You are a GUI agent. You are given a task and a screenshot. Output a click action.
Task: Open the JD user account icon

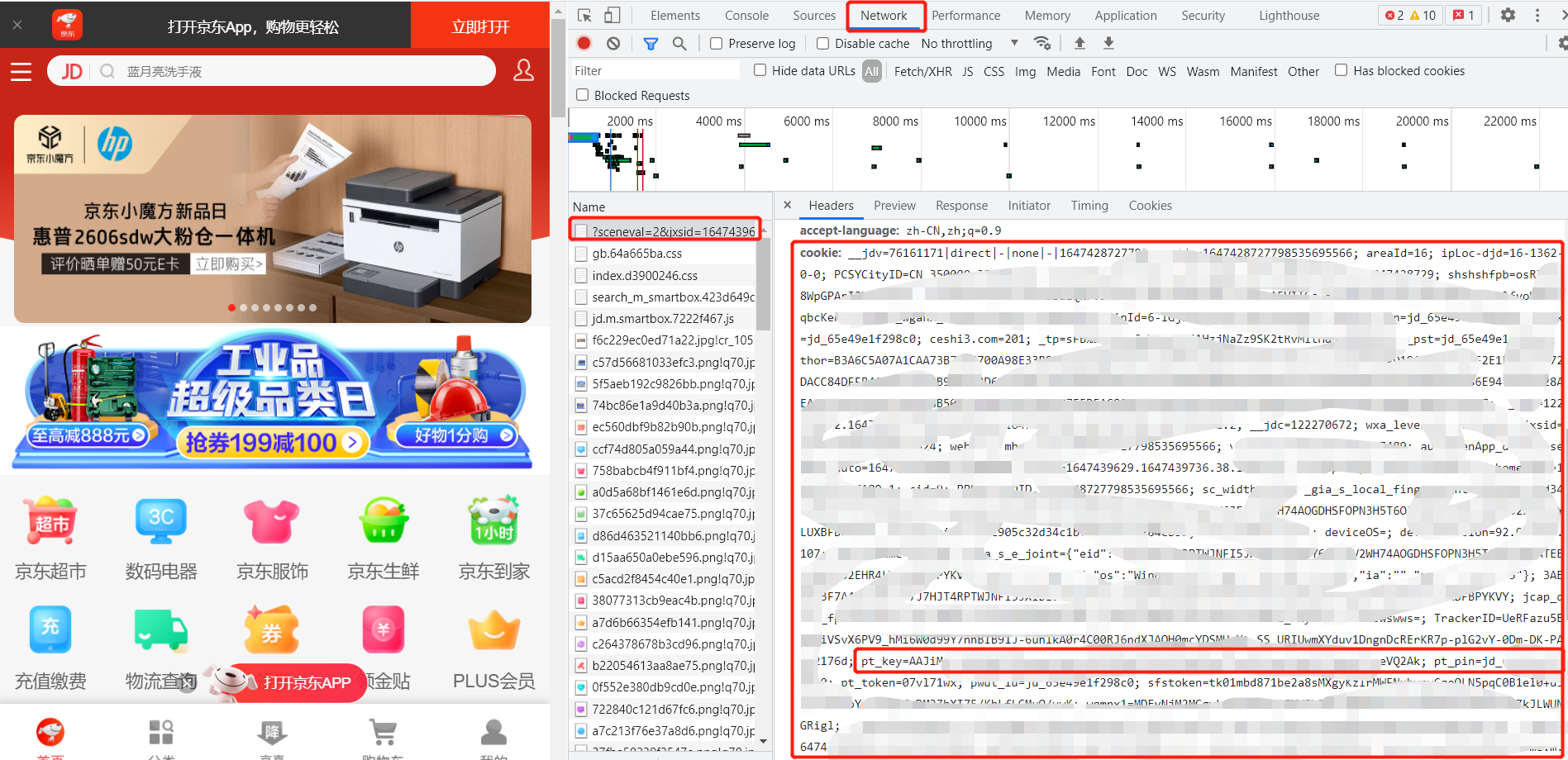523,71
